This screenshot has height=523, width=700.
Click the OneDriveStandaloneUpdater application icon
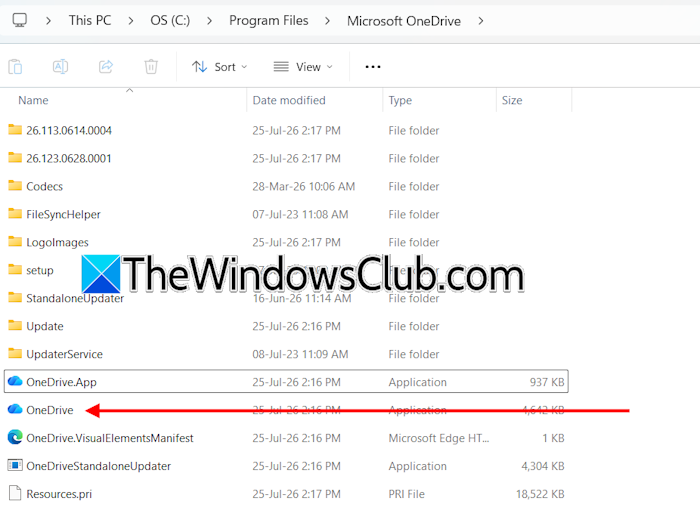15,465
